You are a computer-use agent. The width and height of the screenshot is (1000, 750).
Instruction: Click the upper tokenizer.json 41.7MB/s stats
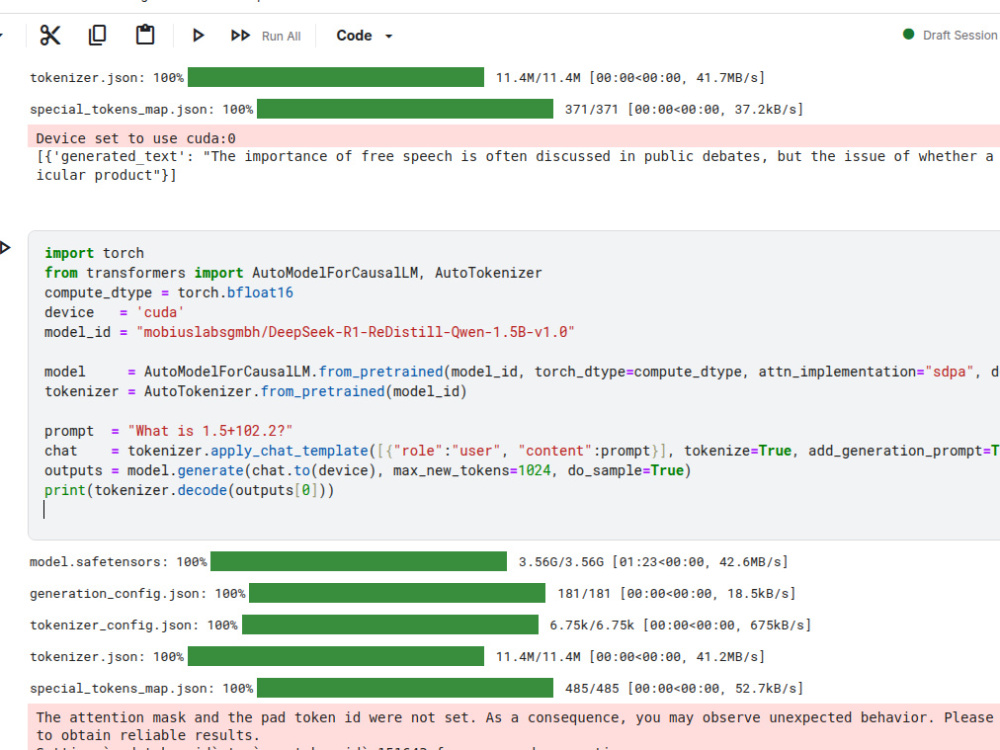pyautogui.click(x=630, y=77)
